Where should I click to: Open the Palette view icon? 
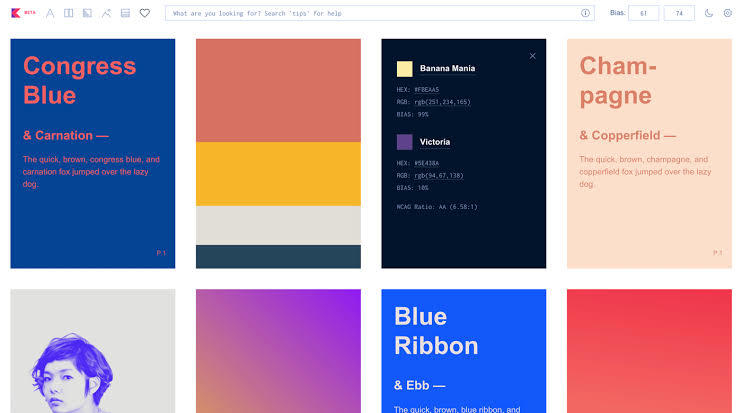click(x=125, y=13)
